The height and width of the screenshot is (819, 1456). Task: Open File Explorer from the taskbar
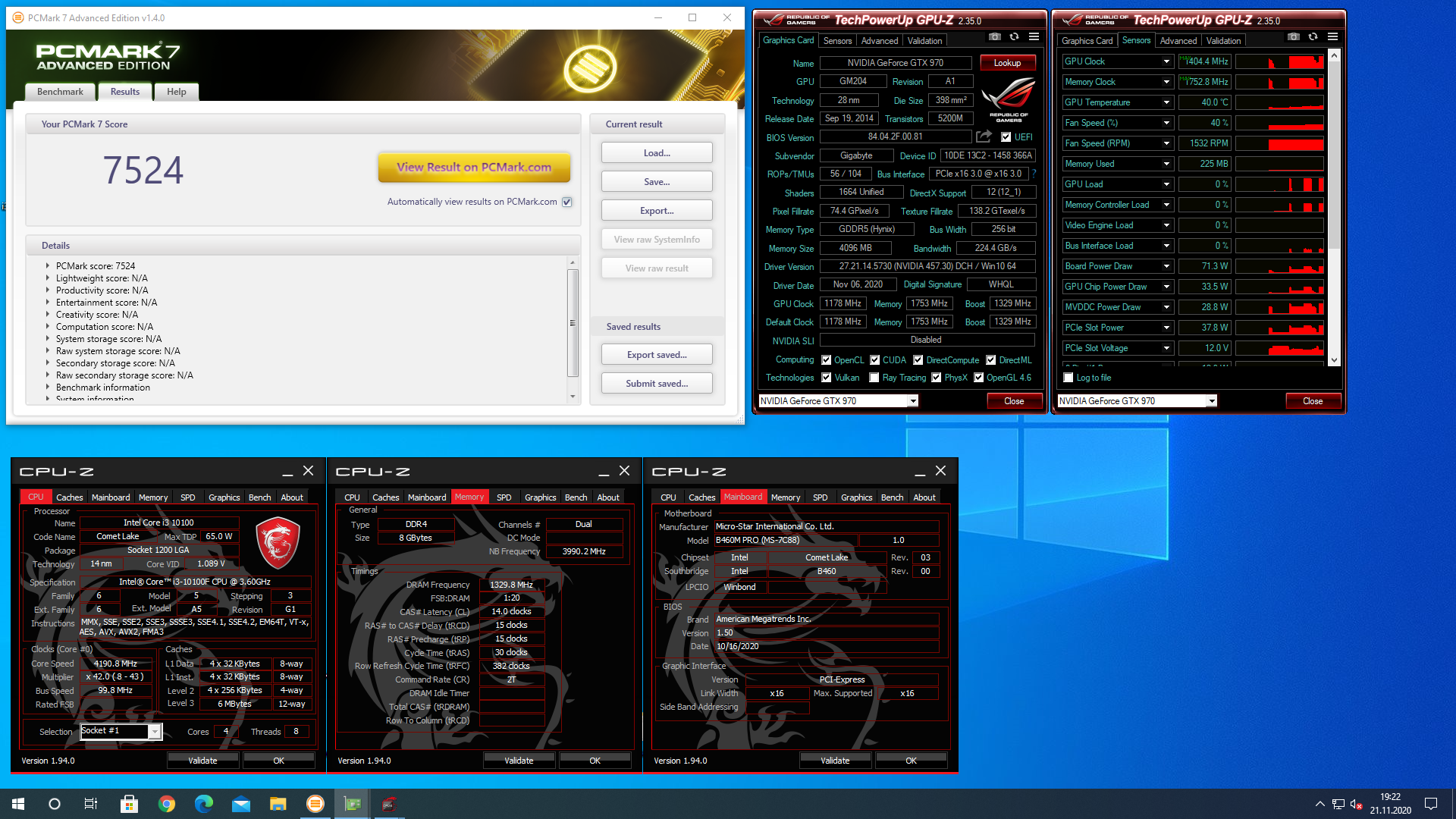tap(278, 804)
